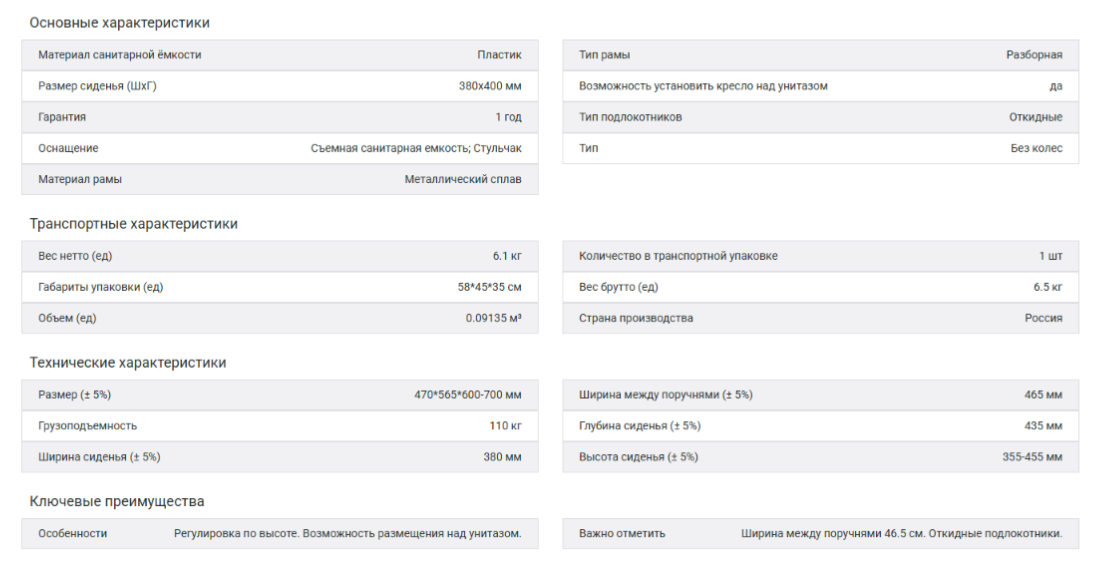
Task: Click the 'Тип рамы' row label
Action: pos(604,55)
